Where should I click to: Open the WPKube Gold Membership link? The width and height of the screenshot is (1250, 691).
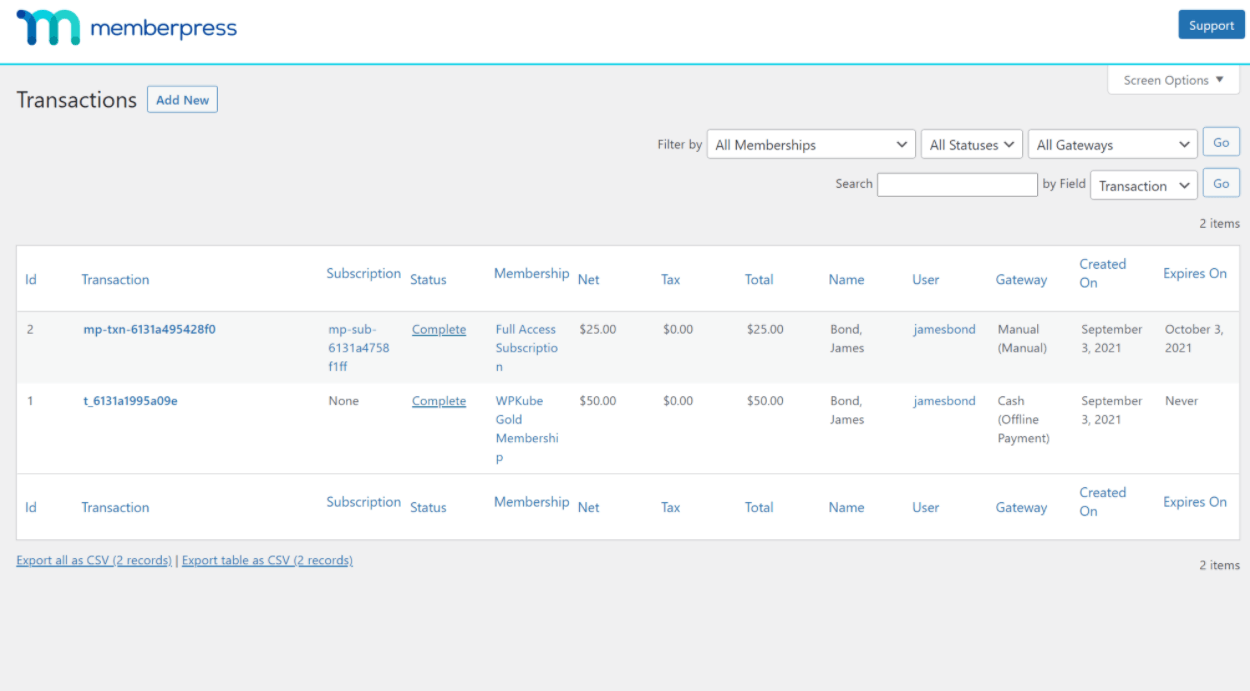pyautogui.click(x=526, y=429)
